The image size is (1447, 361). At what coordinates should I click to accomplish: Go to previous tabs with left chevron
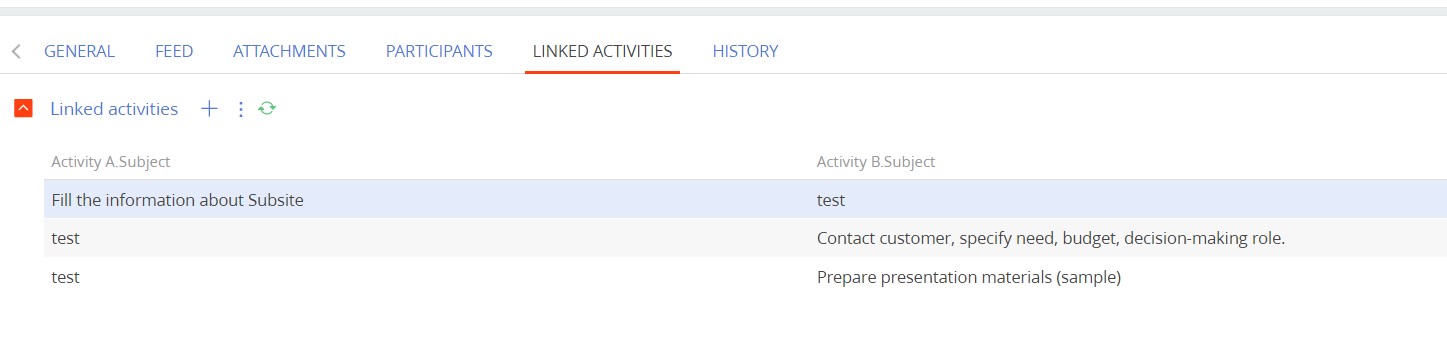pyautogui.click(x=16, y=51)
